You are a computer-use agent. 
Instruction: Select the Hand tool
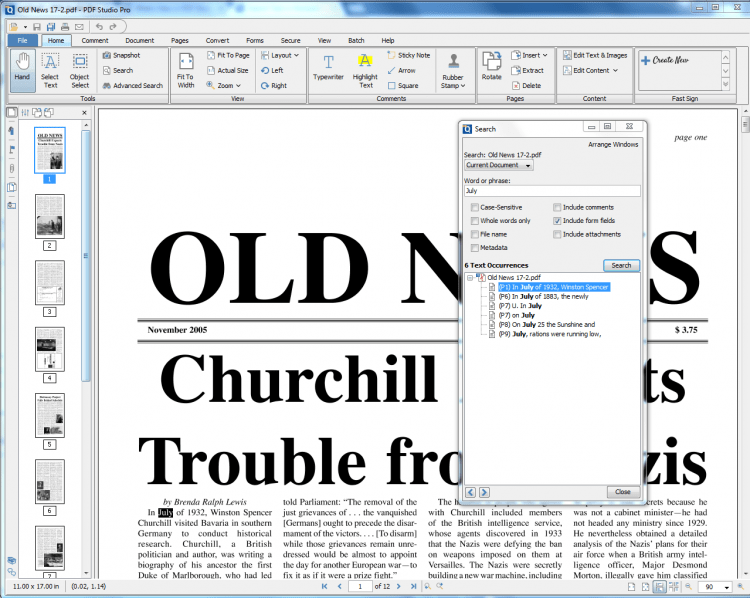[x=22, y=68]
